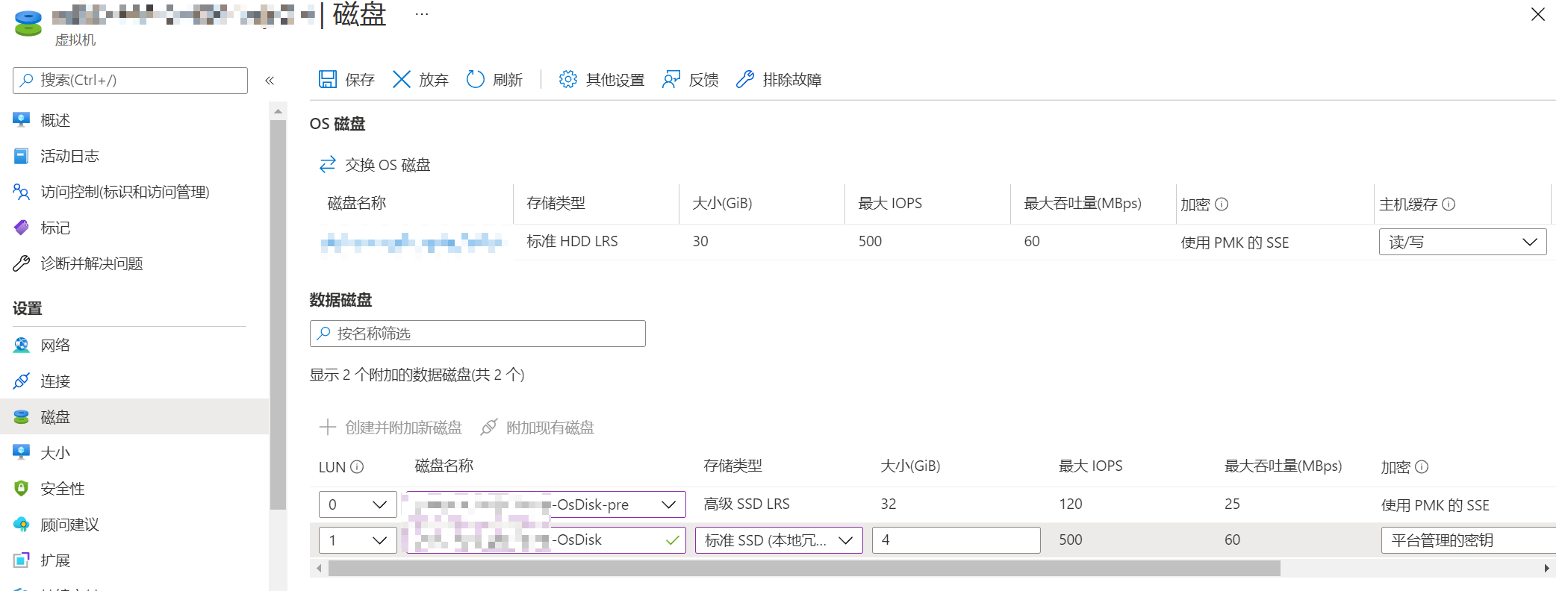
Task: Click the horizontal scrollbar right arrow
Action: tap(1546, 569)
